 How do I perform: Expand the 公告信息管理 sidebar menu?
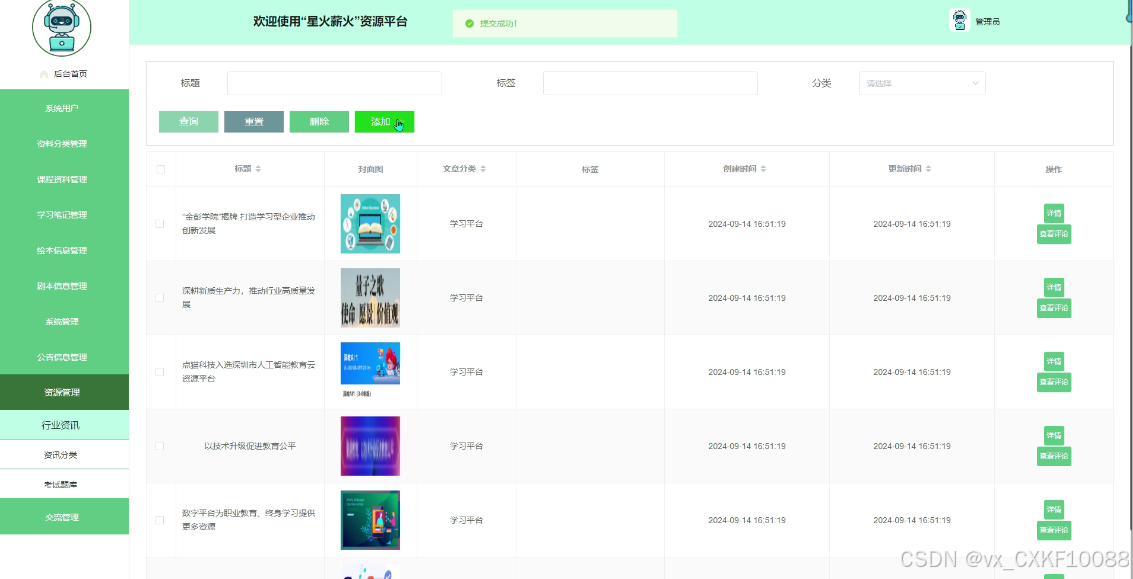64,357
